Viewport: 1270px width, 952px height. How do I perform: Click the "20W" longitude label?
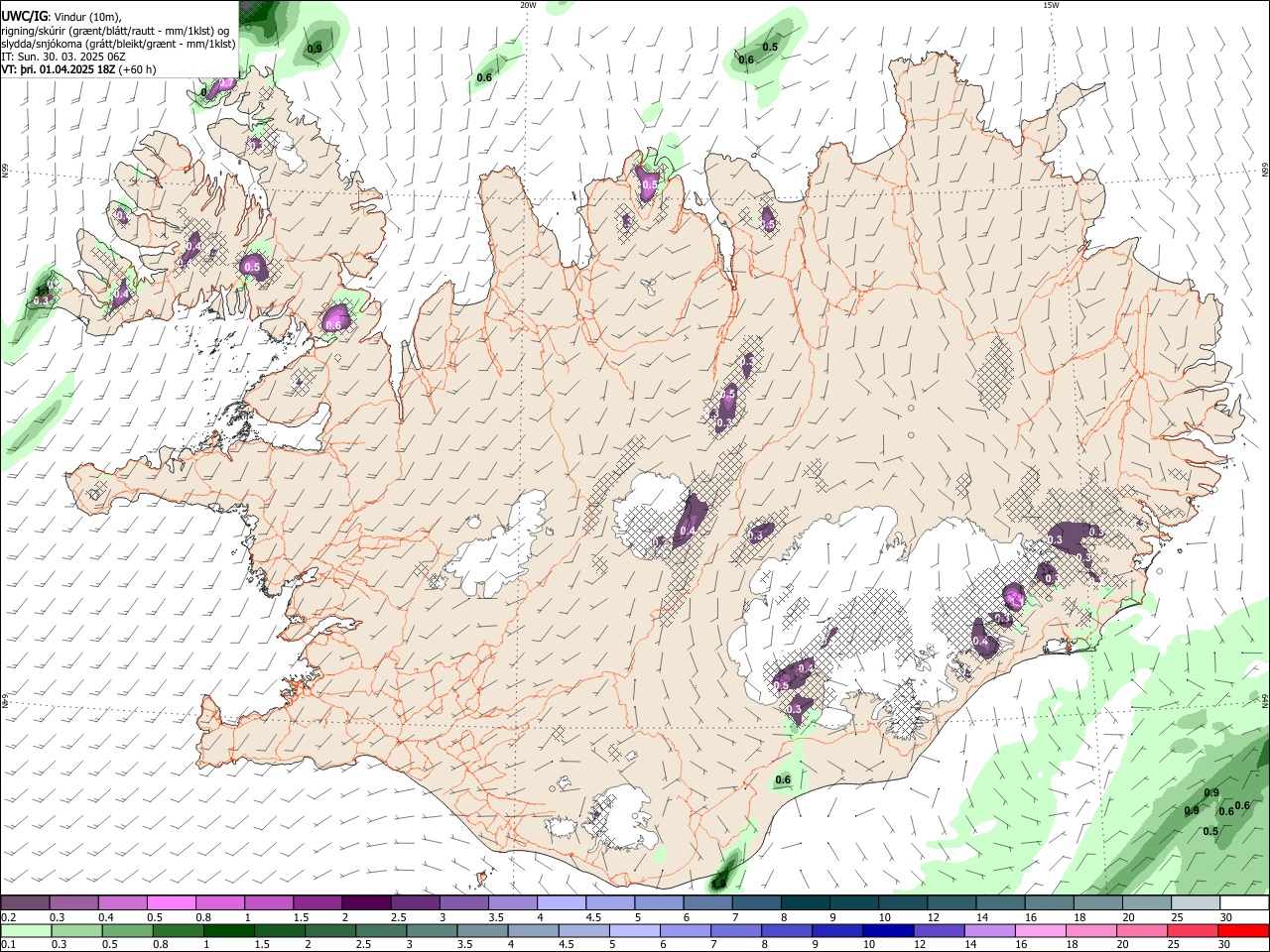pyautogui.click(x=528, y=5)
